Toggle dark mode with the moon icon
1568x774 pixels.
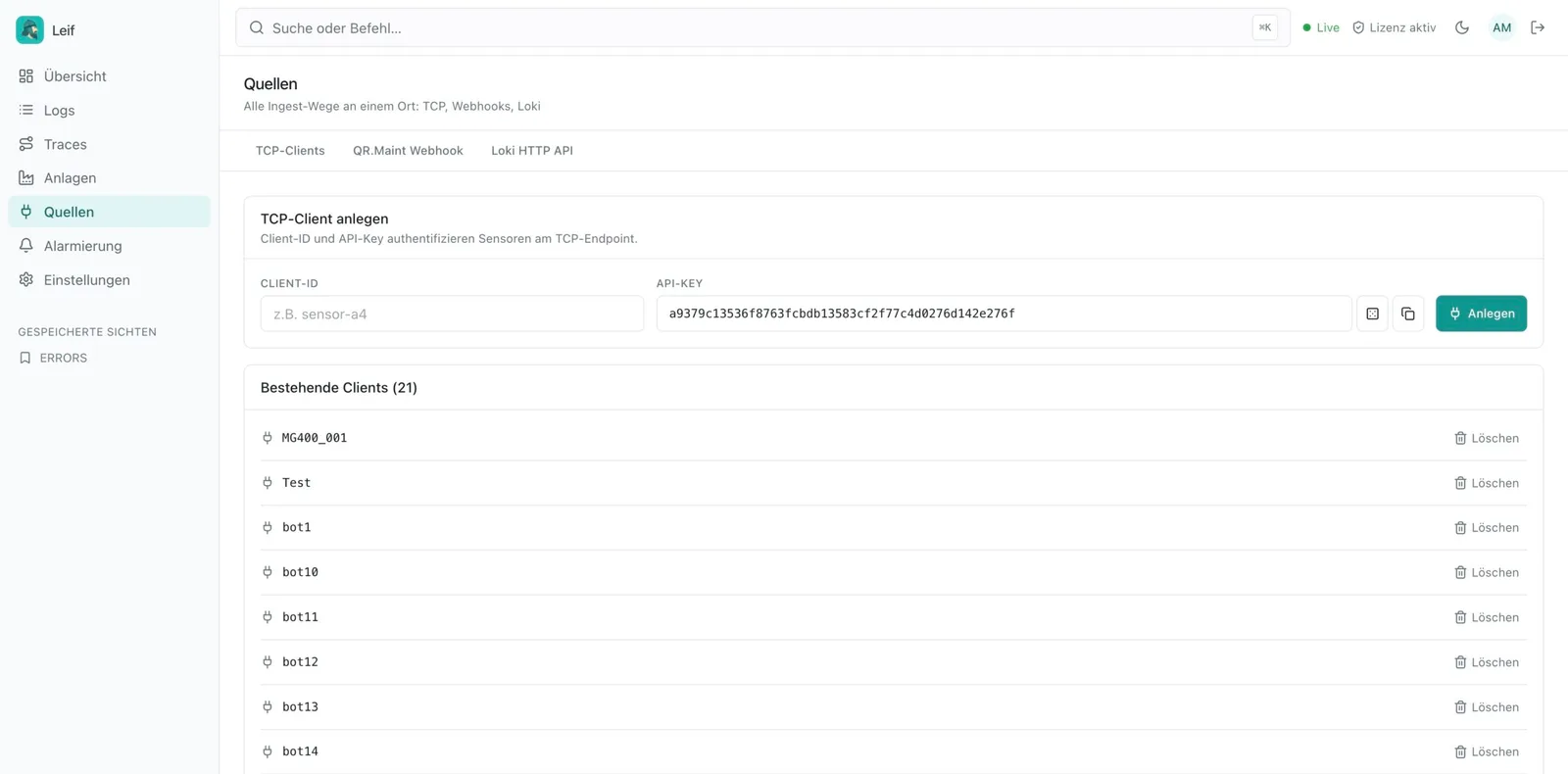(1462, 27)
